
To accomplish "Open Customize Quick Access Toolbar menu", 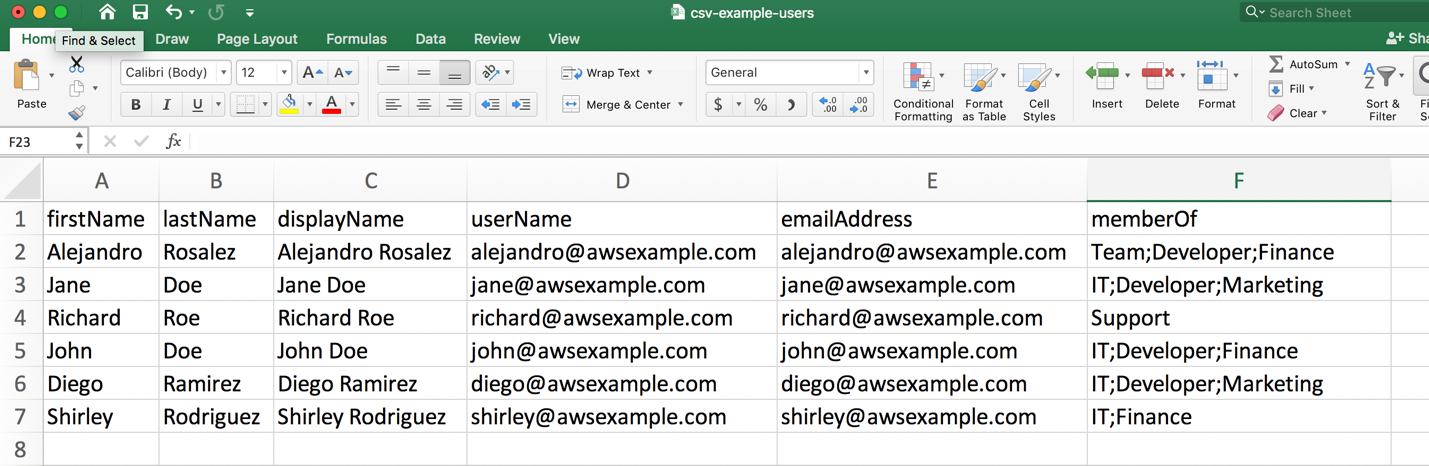I will pos(250,13).
